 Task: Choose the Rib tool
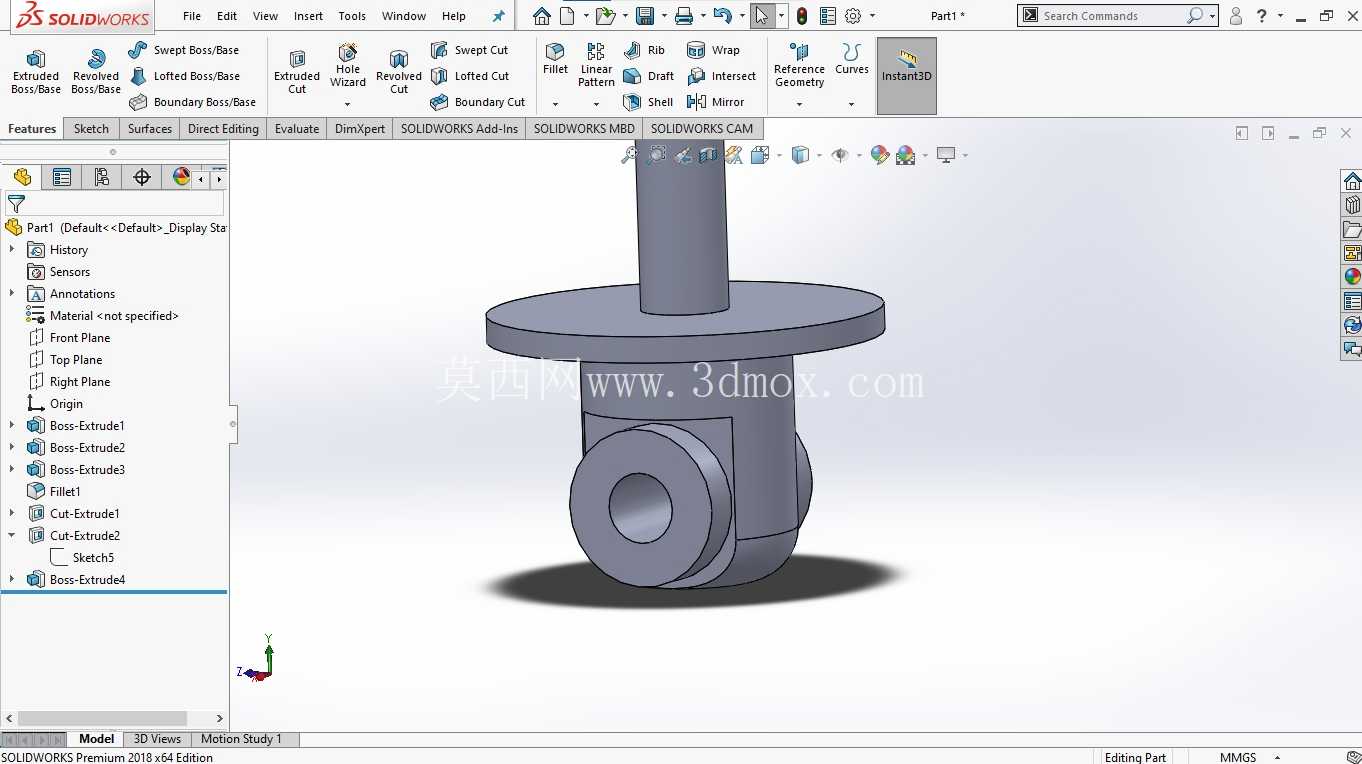click(x=644, y=50)
